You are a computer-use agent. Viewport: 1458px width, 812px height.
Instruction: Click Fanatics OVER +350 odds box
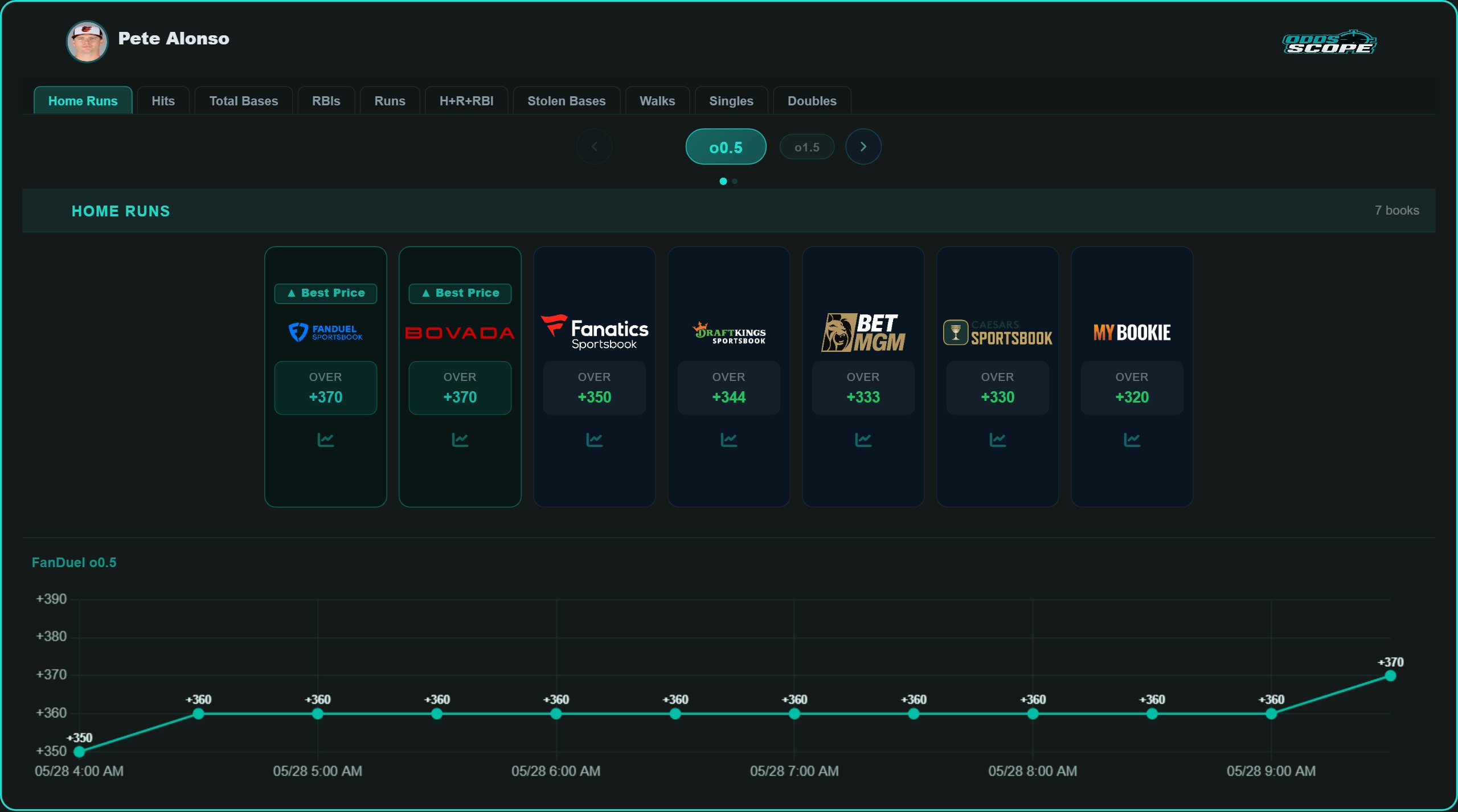[x=594, y=388]
